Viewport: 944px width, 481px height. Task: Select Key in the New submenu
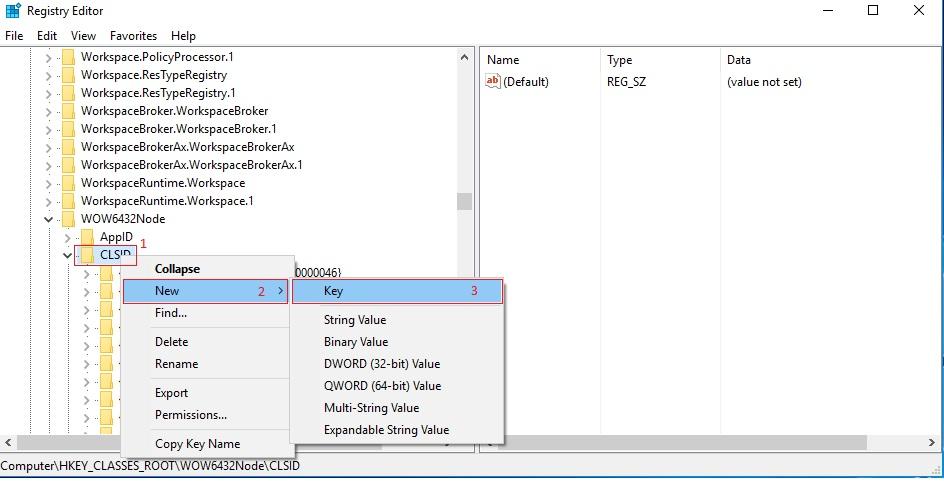pyautogui.click(x=397, y=291)
